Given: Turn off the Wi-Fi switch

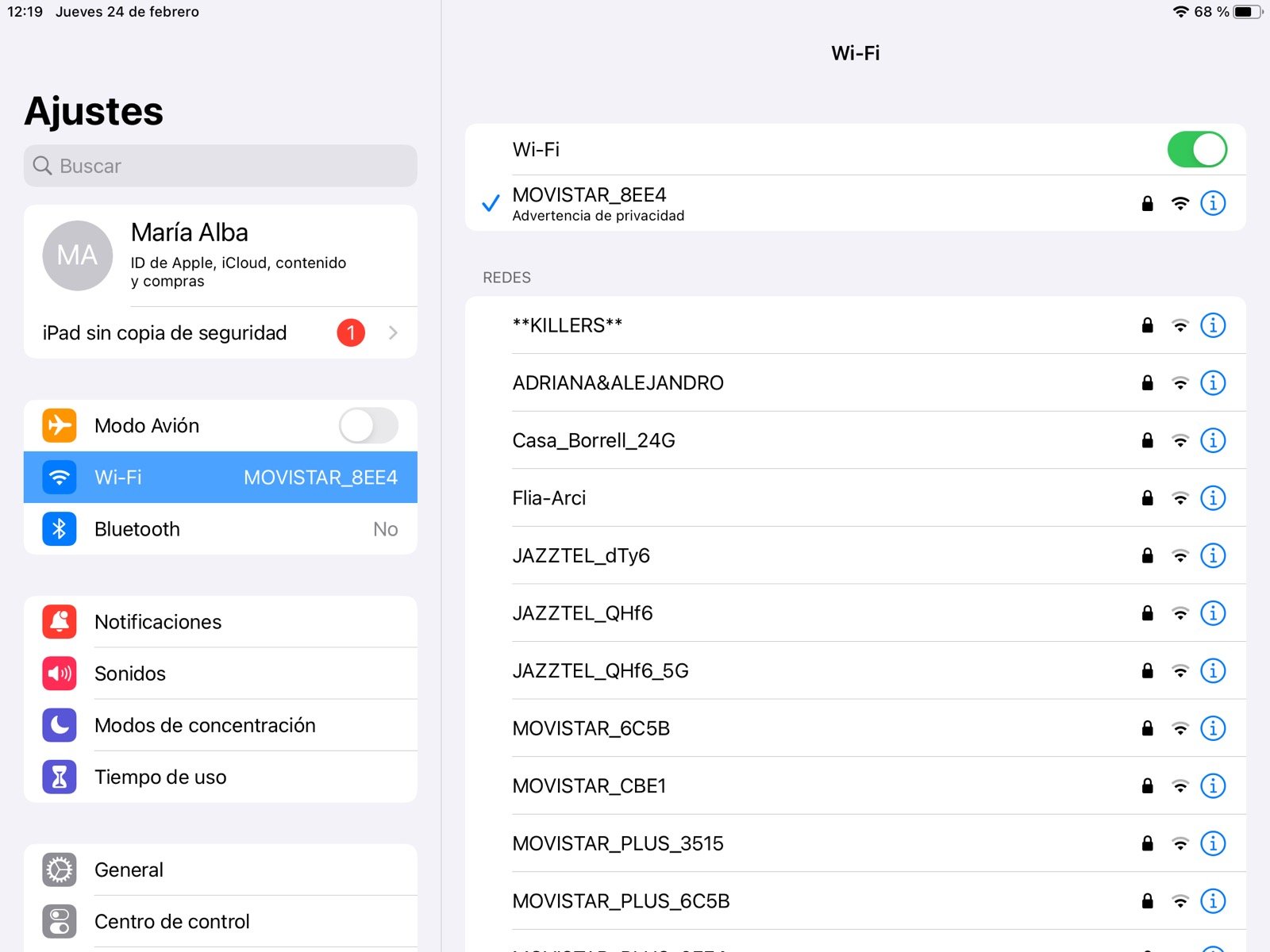Looking at the screenshot, I should pyautogui.click(x=1197, y=149).
